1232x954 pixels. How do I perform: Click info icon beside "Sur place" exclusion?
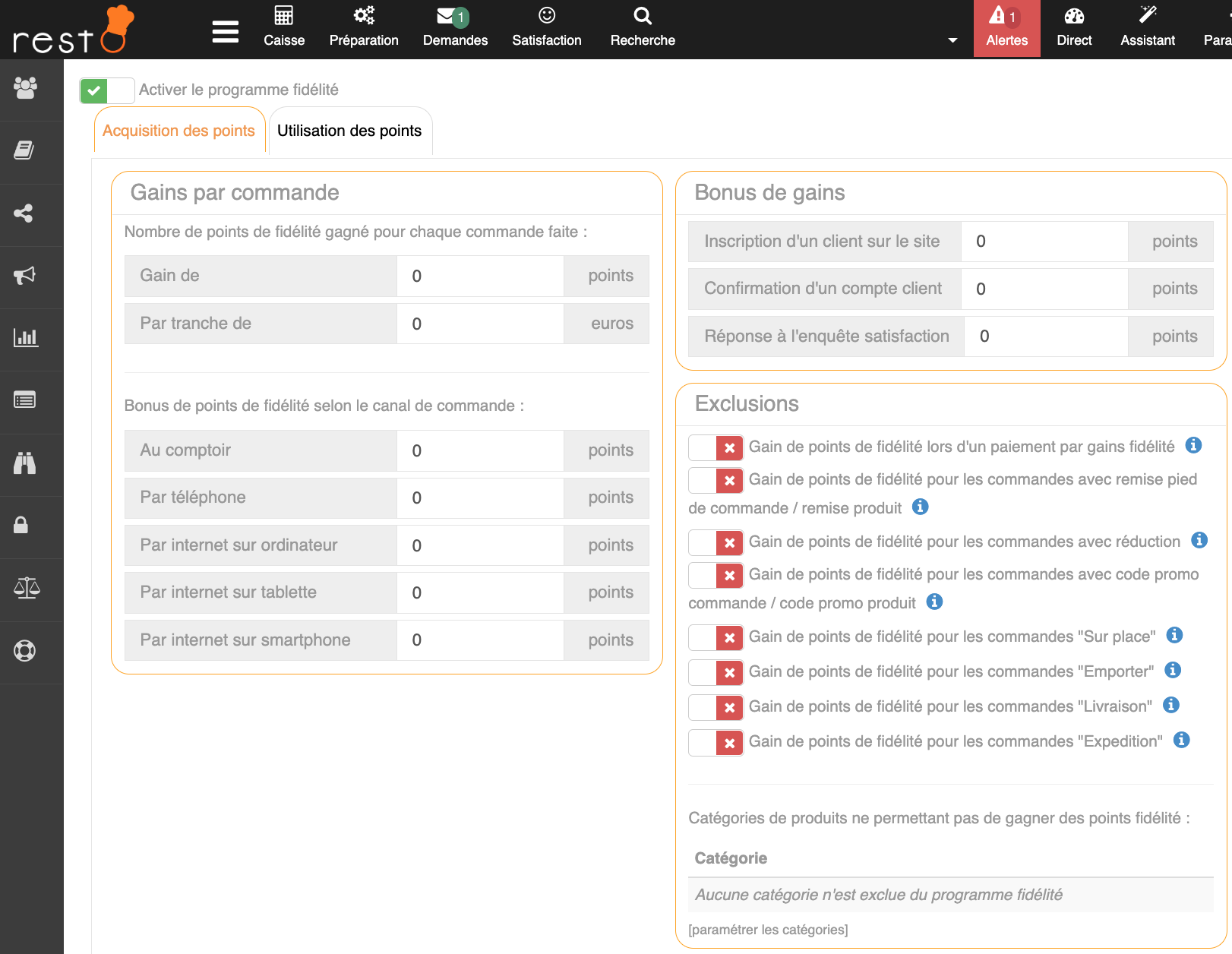pyautogui.click(x=1174, y=636)
